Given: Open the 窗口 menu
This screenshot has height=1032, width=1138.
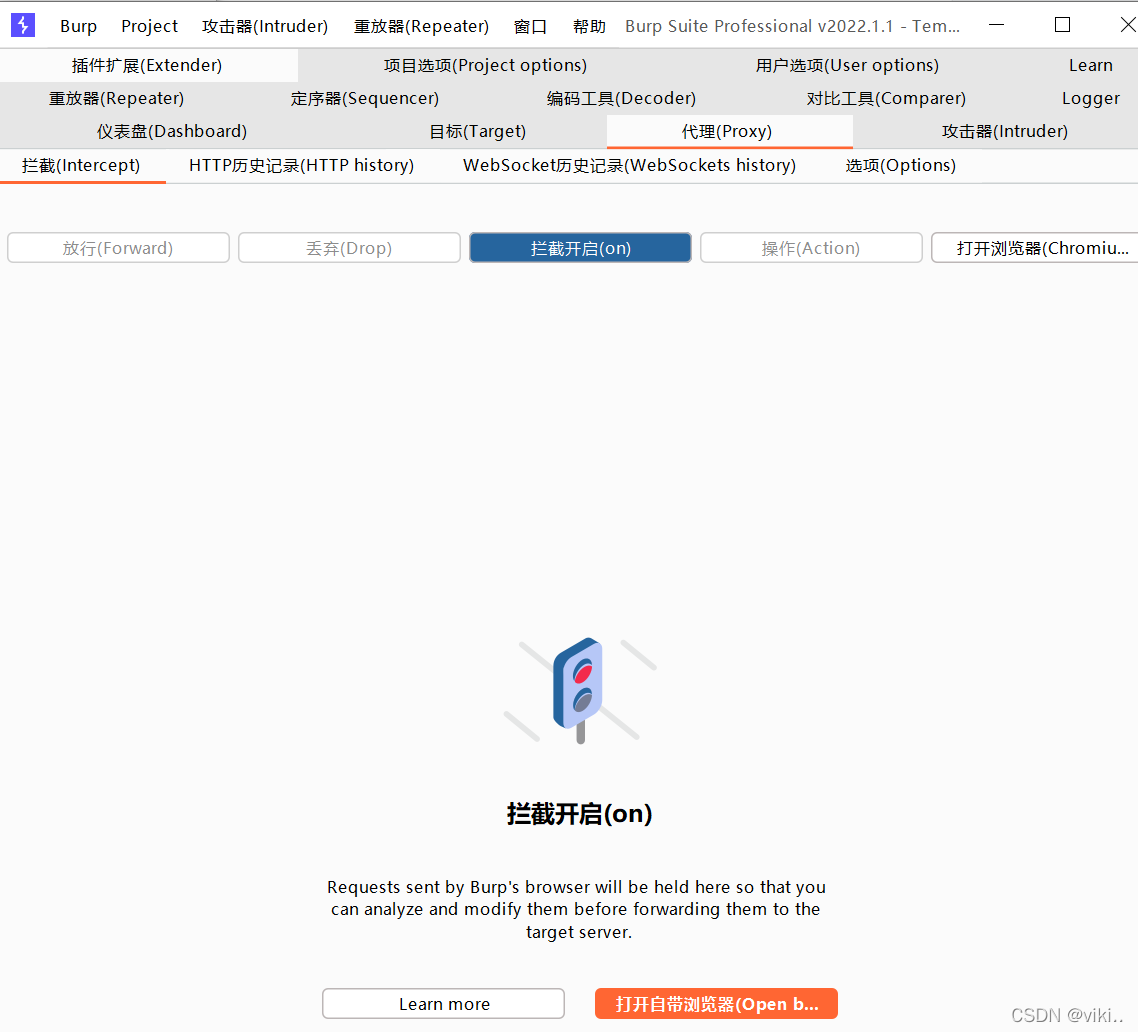Looking at the screenshot, I should [x=530, y=26].
